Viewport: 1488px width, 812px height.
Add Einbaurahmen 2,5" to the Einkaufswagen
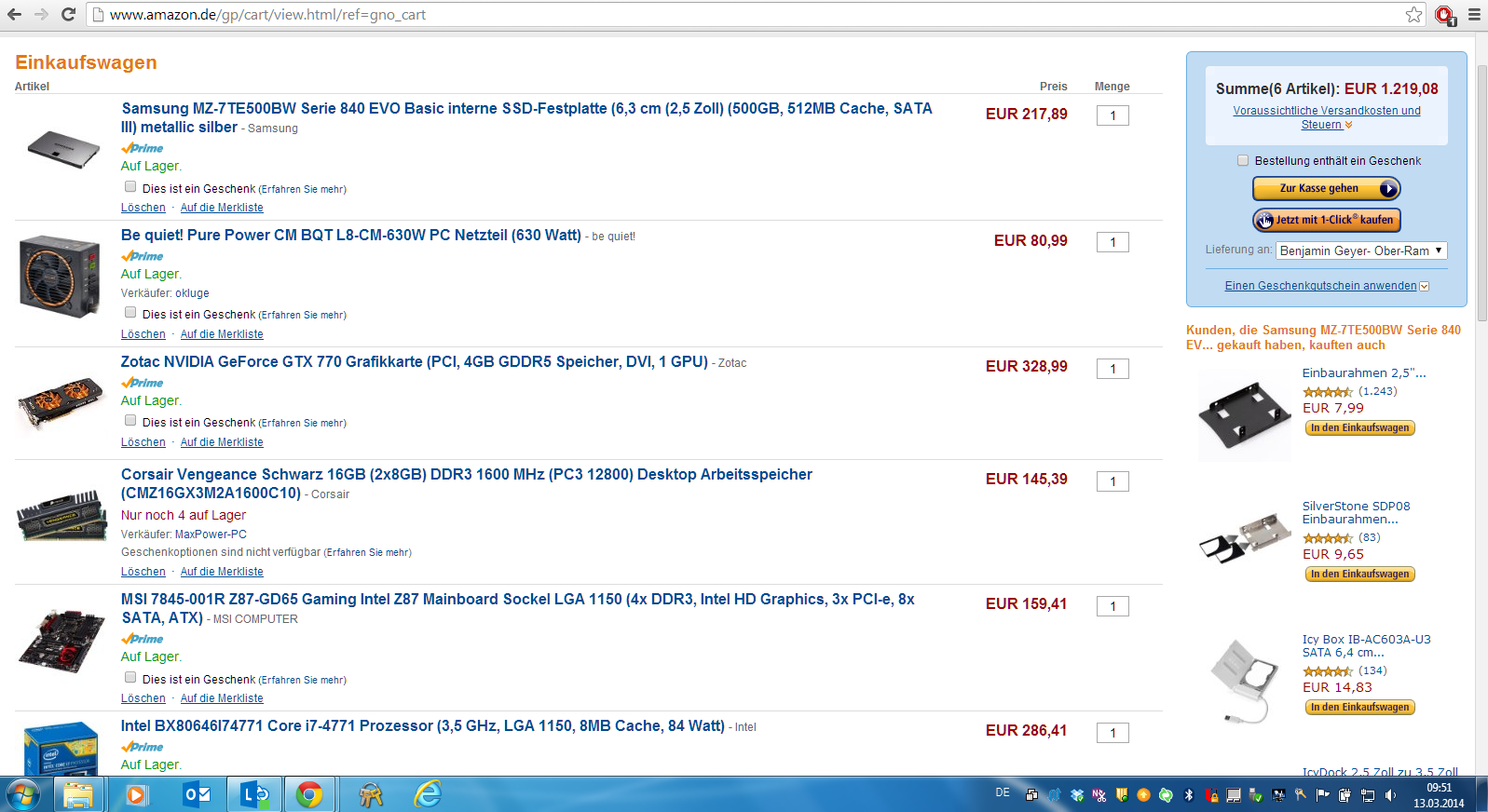pos(1359,428)
